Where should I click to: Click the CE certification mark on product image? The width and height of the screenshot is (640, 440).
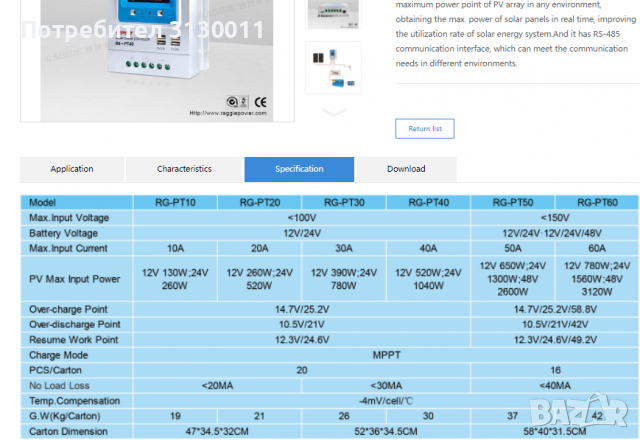[x=260, y=100]
